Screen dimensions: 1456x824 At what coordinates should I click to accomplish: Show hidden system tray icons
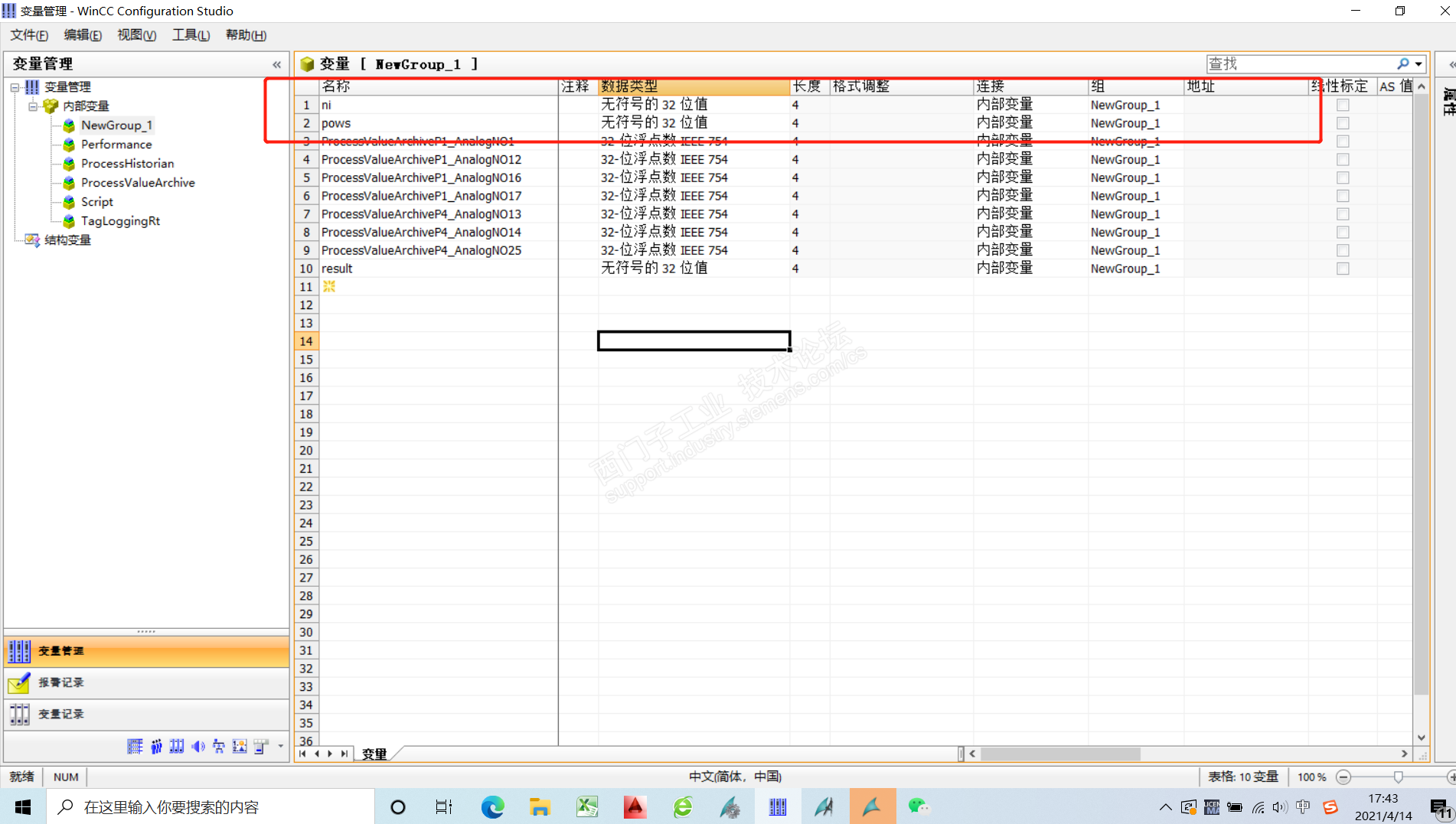(1165, 807)
